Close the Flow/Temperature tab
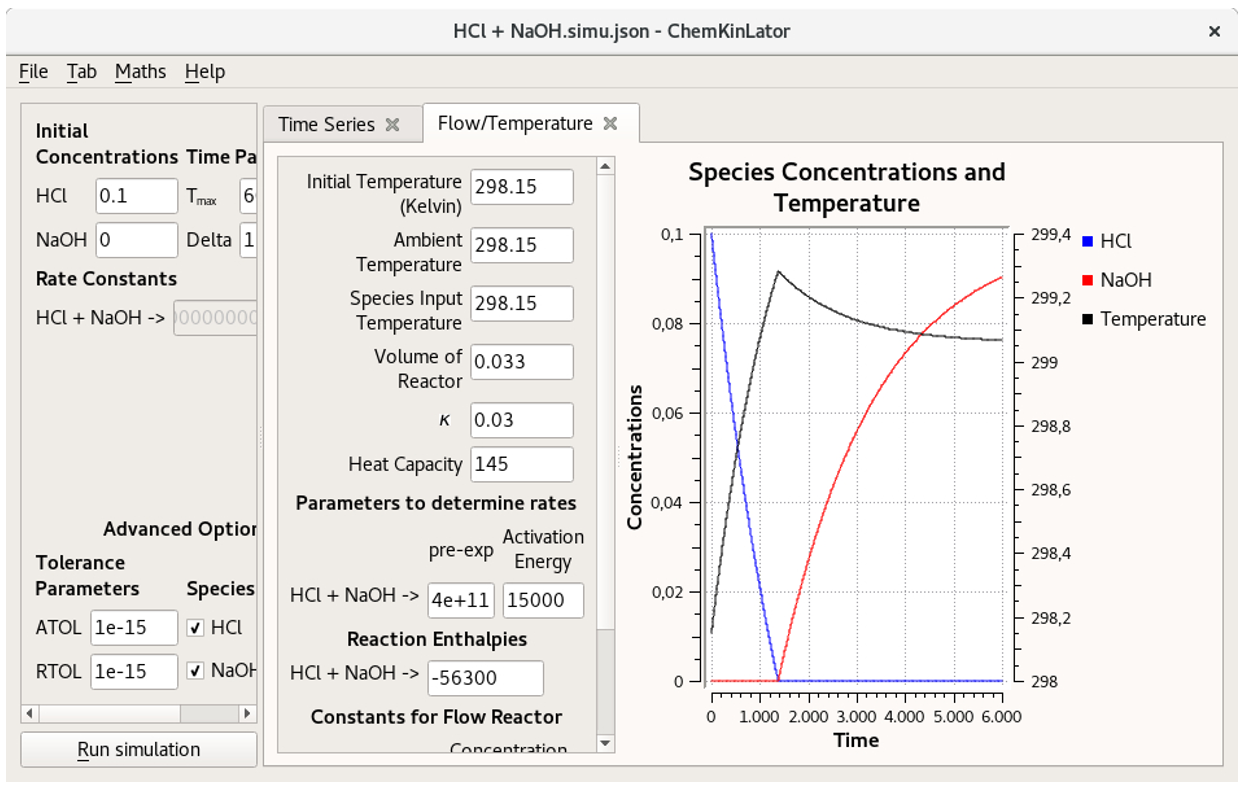 pyautogui.click(x=611, y=123)
